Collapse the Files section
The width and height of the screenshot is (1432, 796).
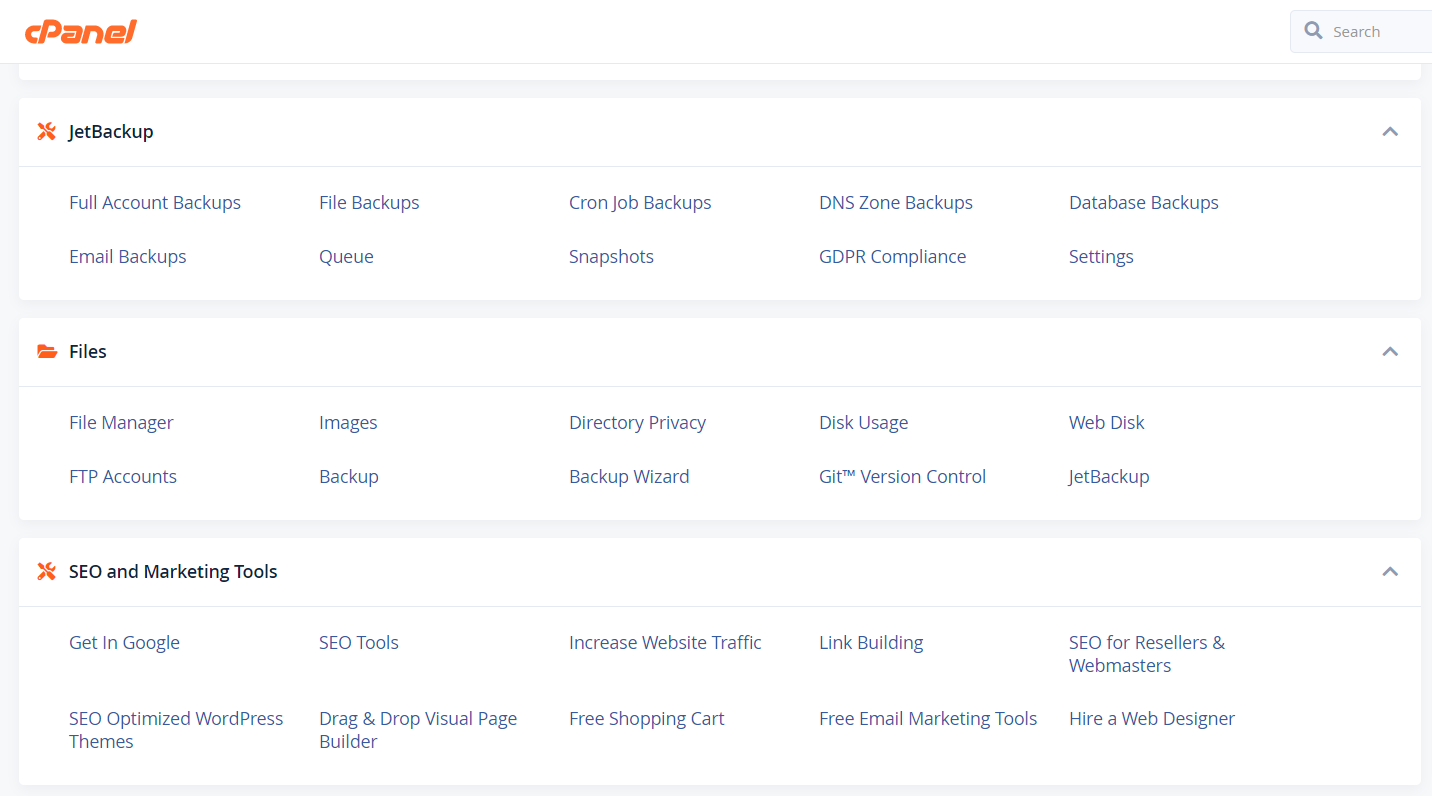click(1390, 351)
